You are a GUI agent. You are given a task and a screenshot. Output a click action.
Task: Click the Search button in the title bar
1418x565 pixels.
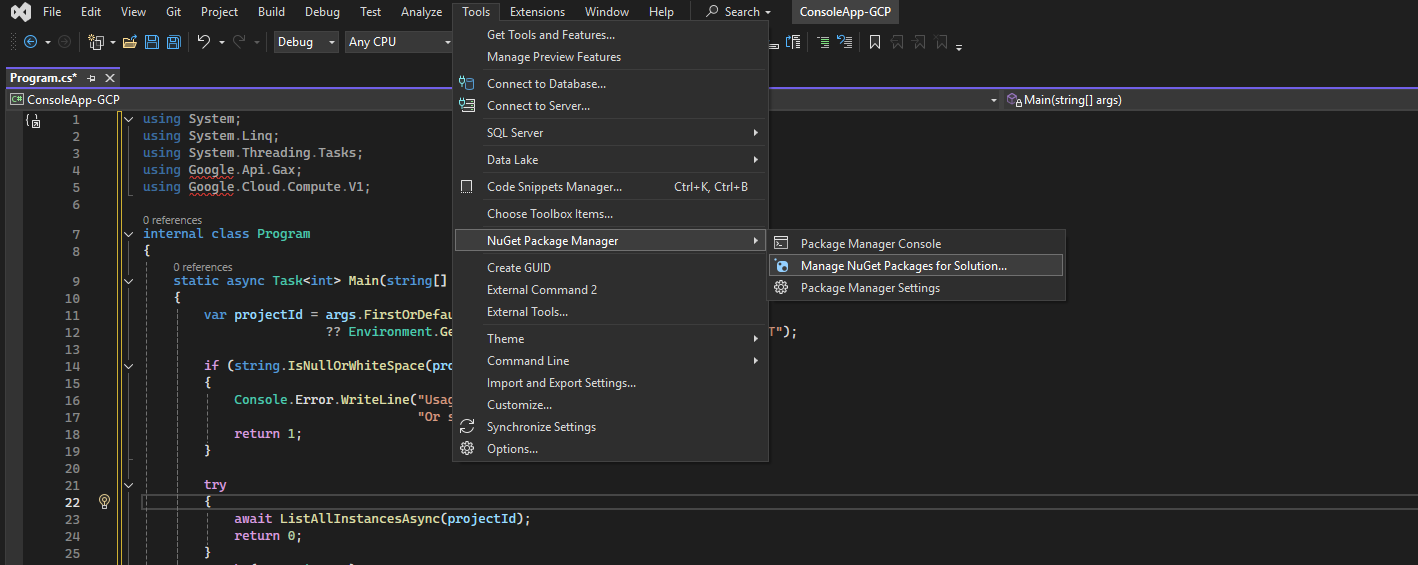tap(740, 12)
